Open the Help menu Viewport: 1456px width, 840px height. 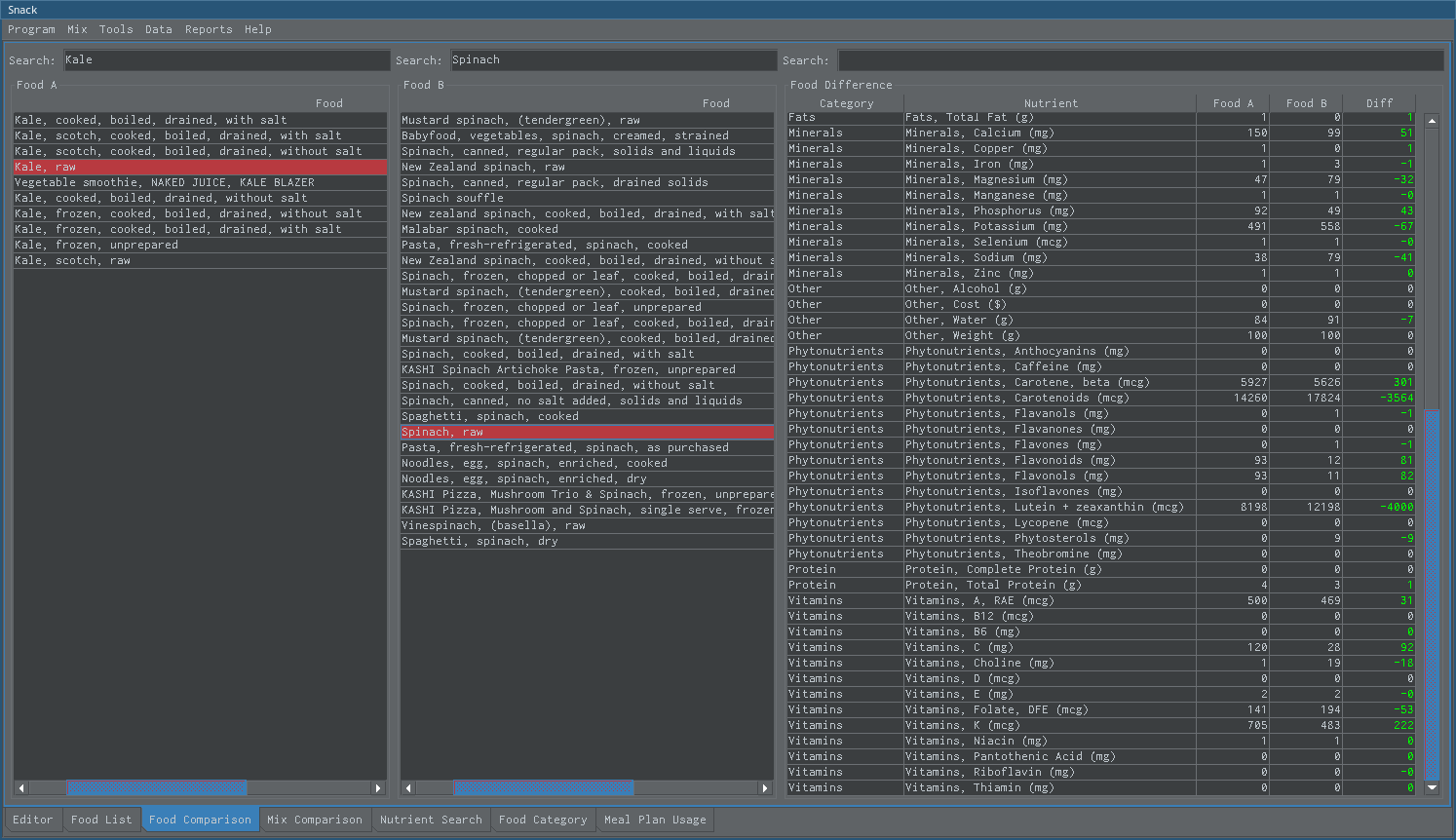coord(258,29)
